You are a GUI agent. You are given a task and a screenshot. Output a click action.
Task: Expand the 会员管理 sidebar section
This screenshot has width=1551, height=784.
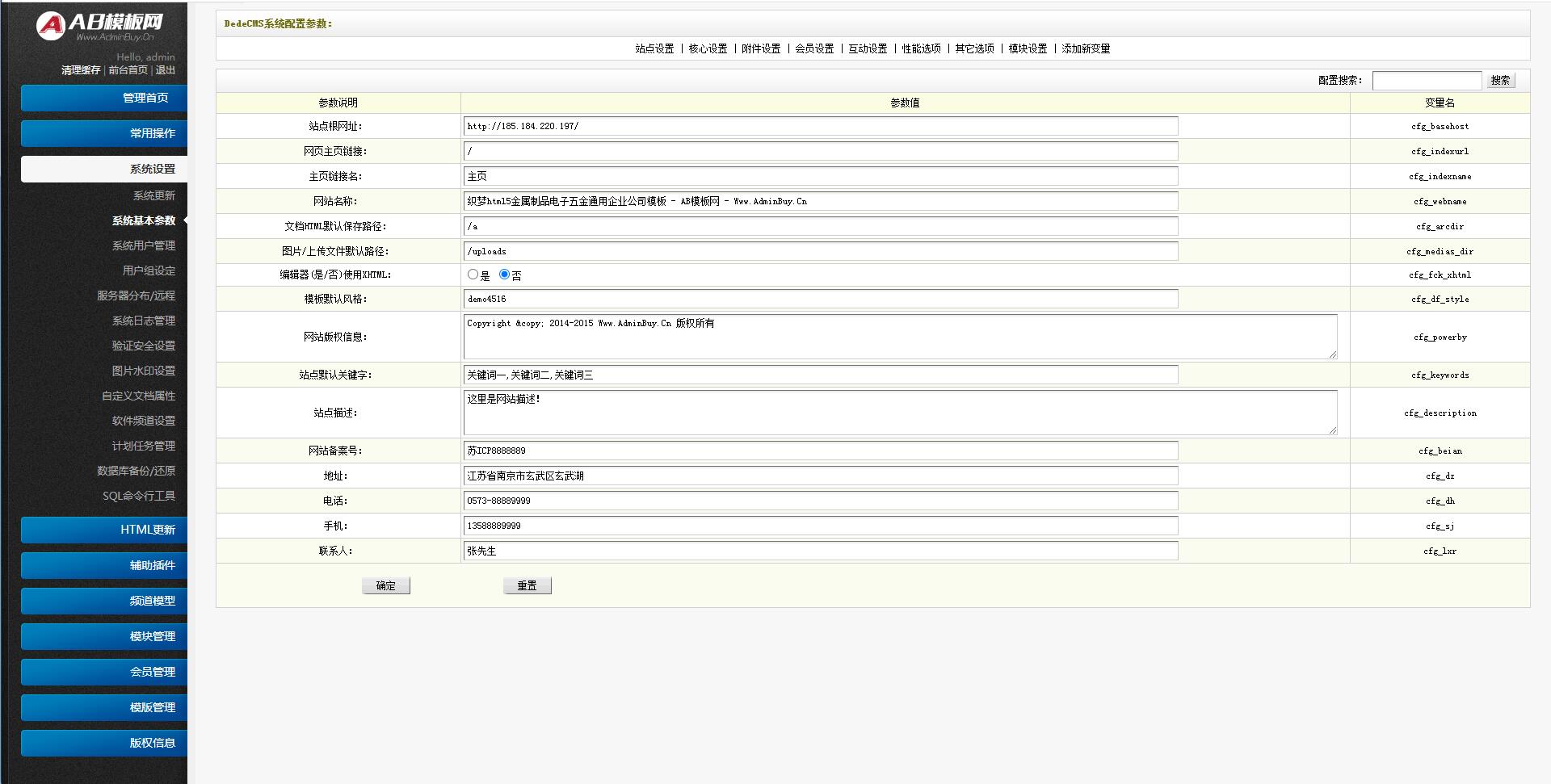[104, 672]
